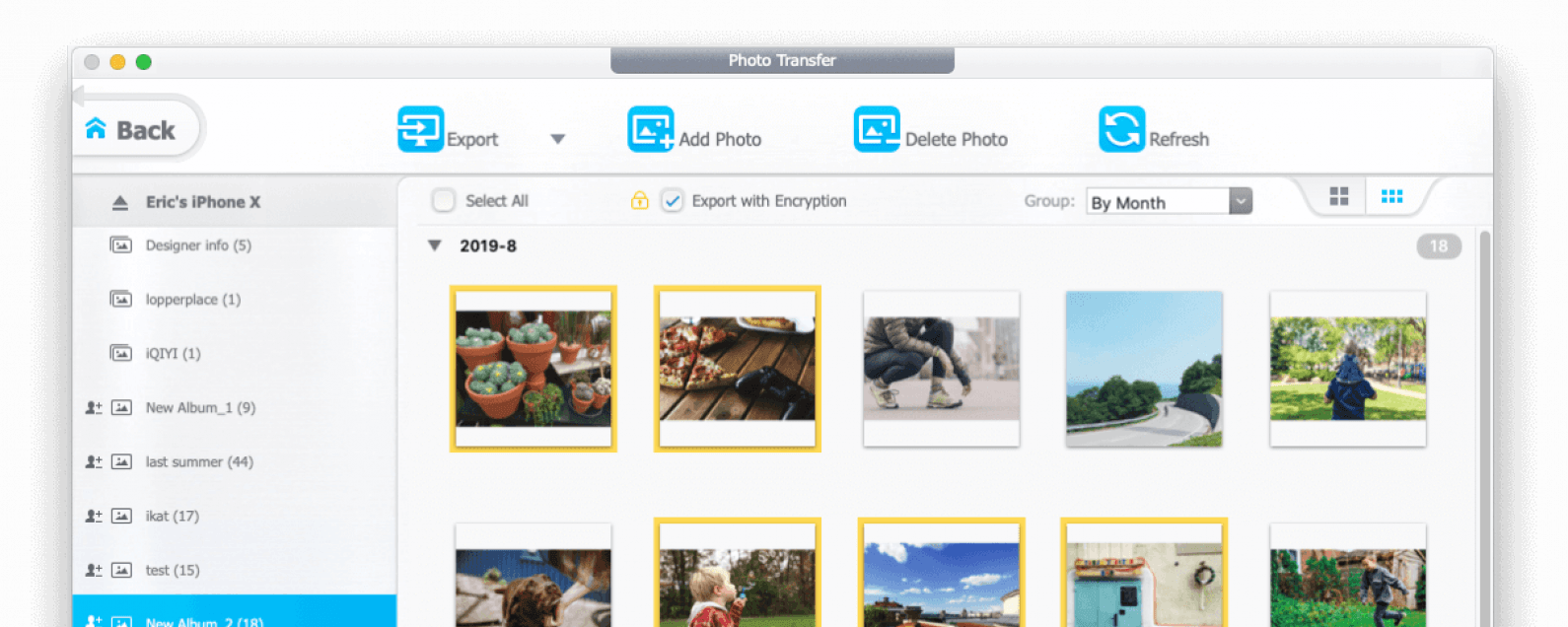The width and height of the screenshot is (1568, 627).
Task: Go back using the Back home button
Action: (137, 129)
